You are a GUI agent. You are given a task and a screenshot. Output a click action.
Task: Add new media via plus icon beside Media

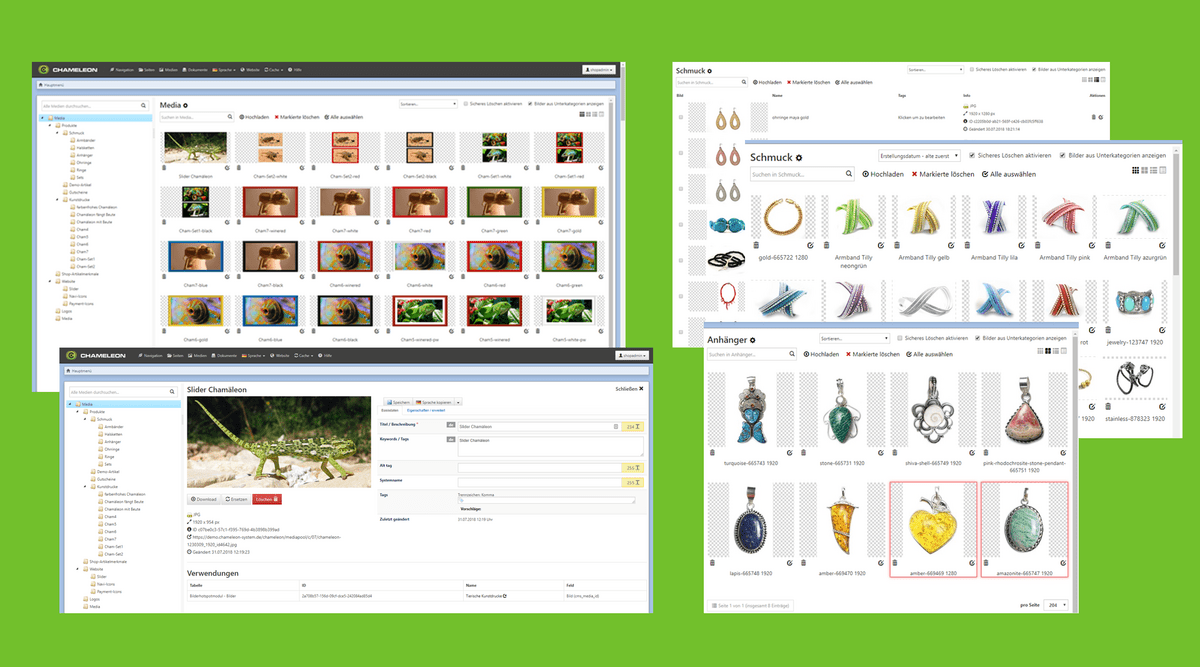[x=184, y=103]
